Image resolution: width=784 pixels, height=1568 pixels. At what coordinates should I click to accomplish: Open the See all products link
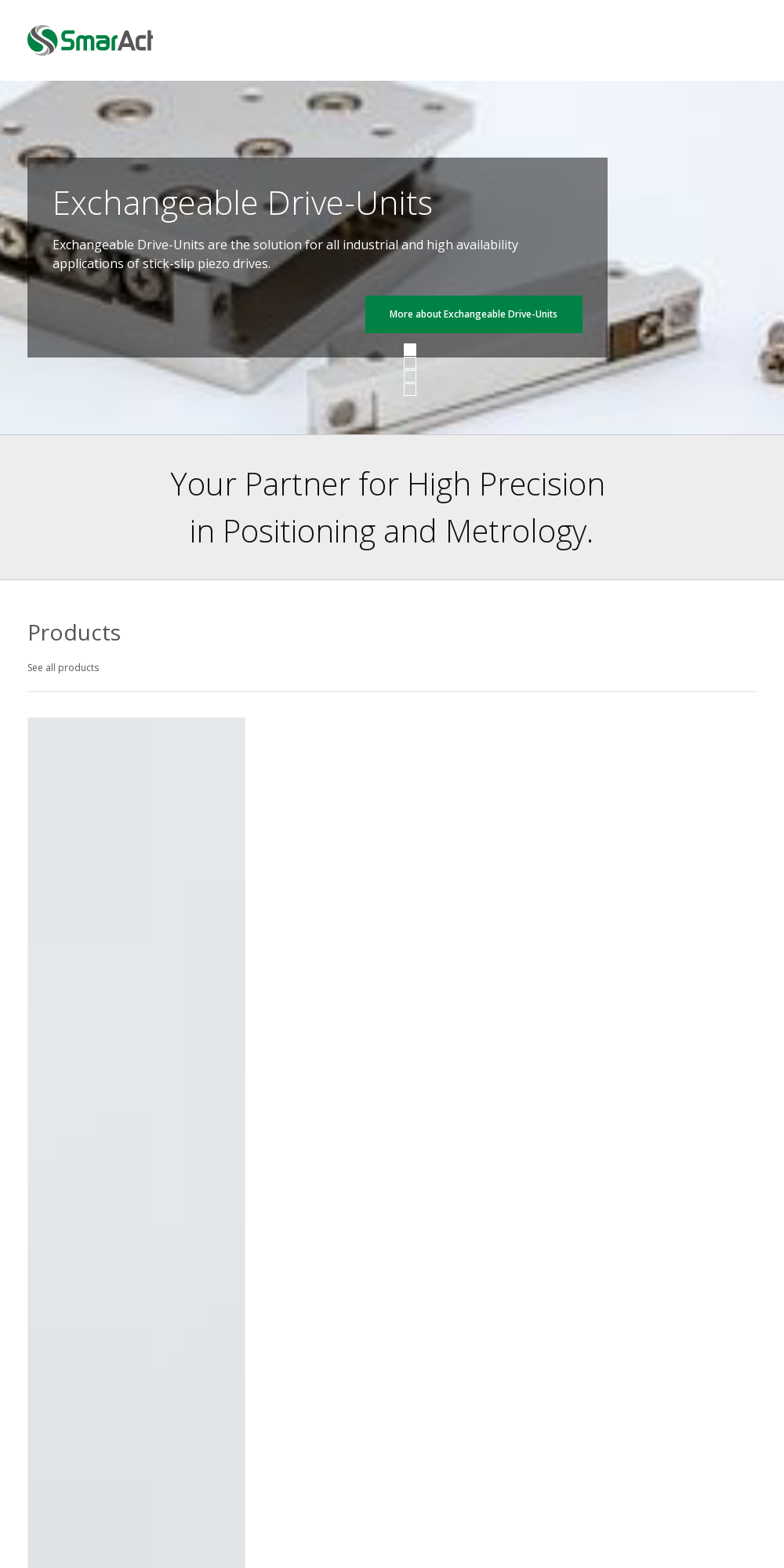[64, 668]
